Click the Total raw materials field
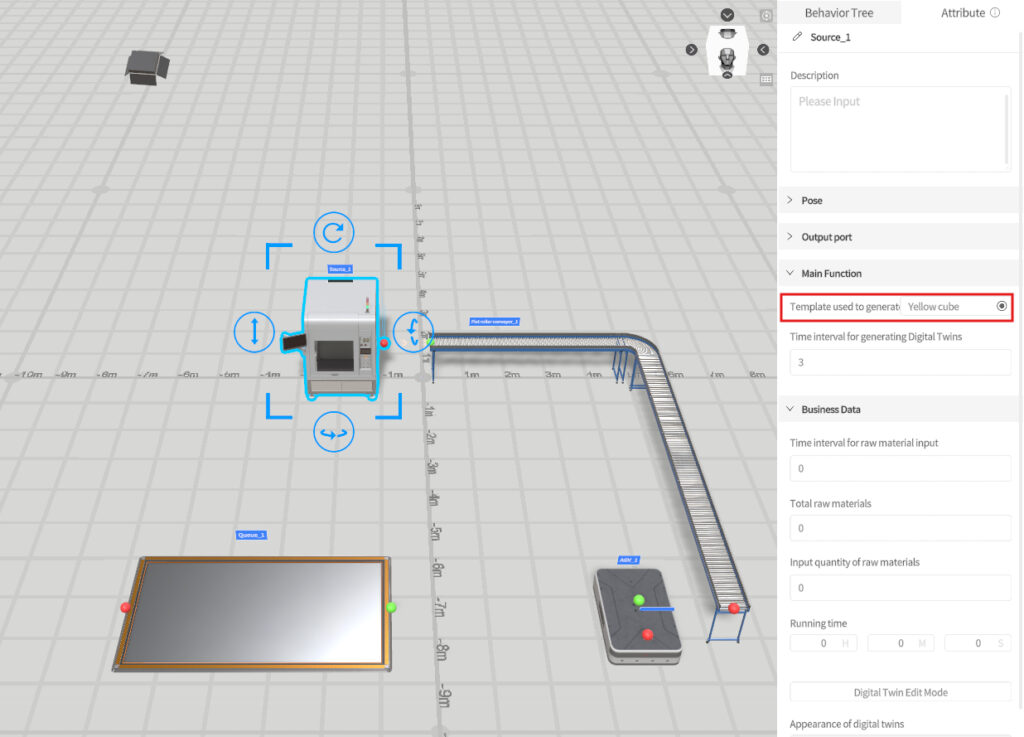1024x737 pixels. (901, 528)
